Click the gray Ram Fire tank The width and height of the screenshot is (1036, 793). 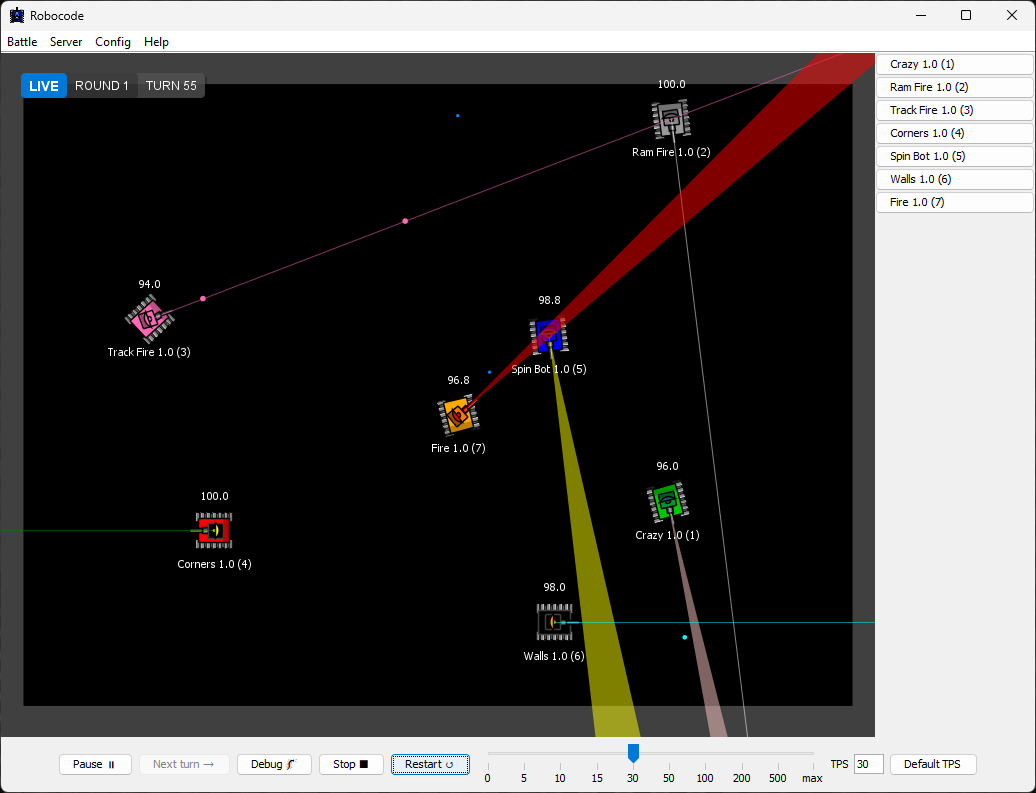(x=671, y=119)
